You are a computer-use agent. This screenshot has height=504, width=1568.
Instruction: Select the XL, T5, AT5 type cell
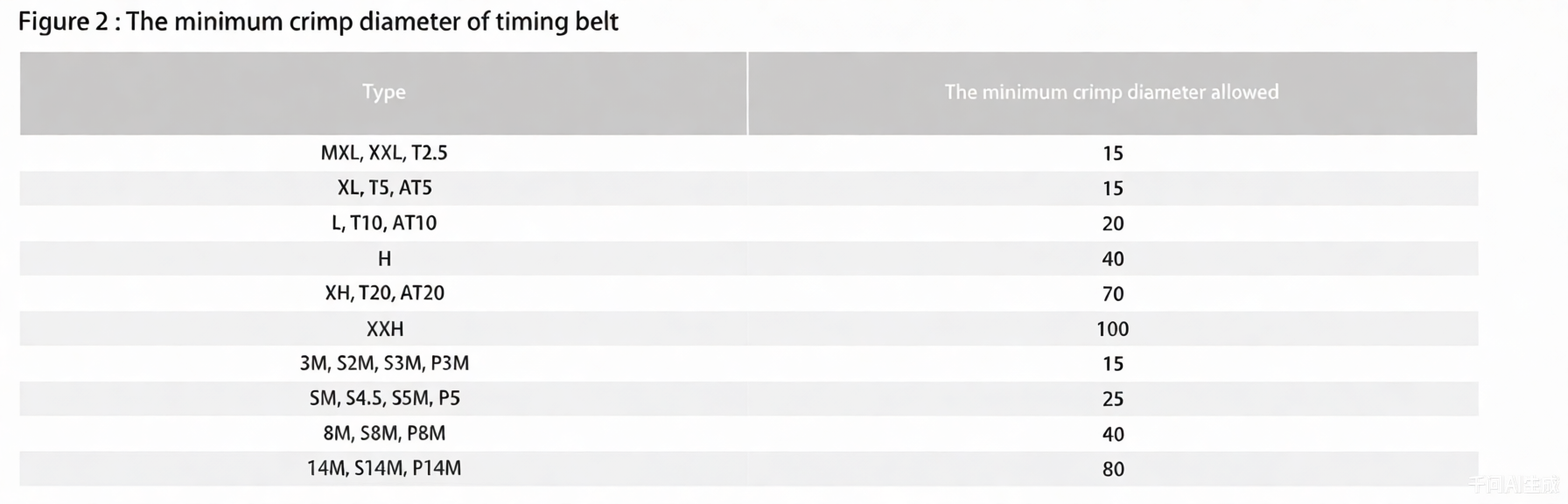tap(384, 188)
